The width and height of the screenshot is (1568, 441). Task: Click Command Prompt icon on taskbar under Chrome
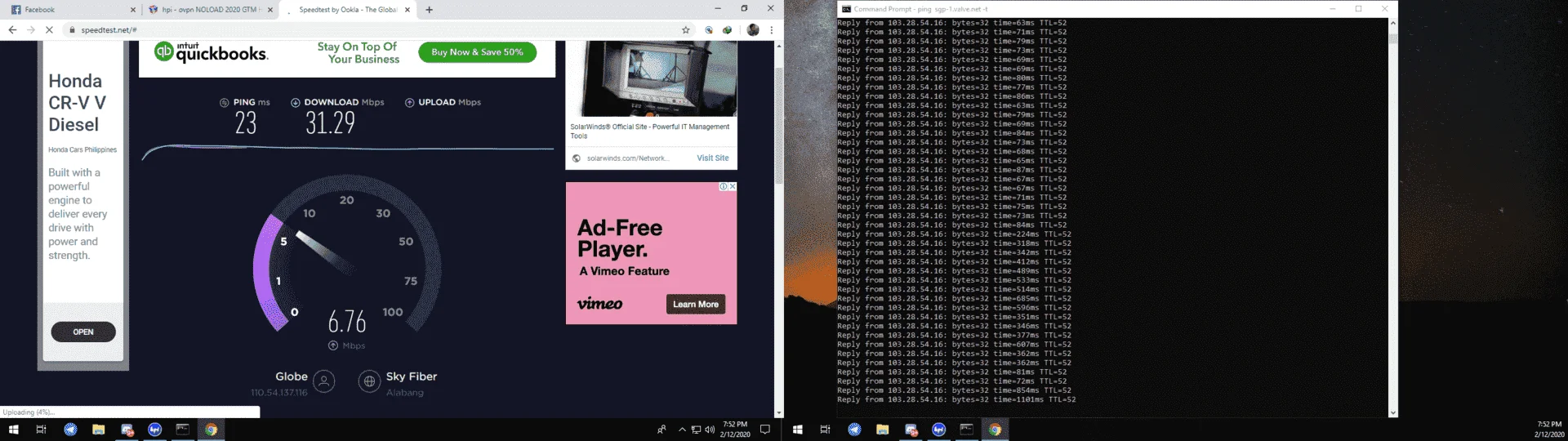(x=182, y=430)
